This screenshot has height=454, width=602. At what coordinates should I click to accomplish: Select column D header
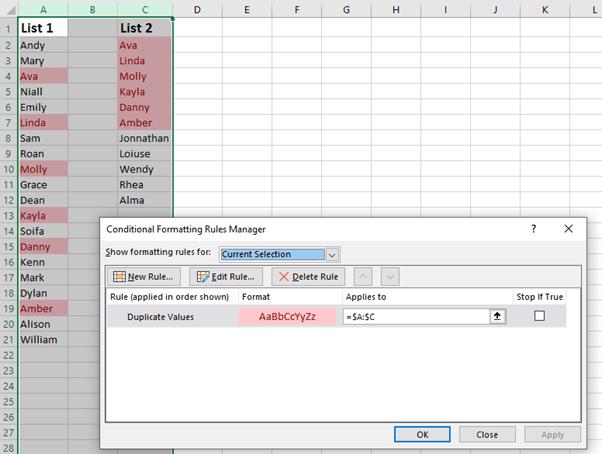pos(197,9)
